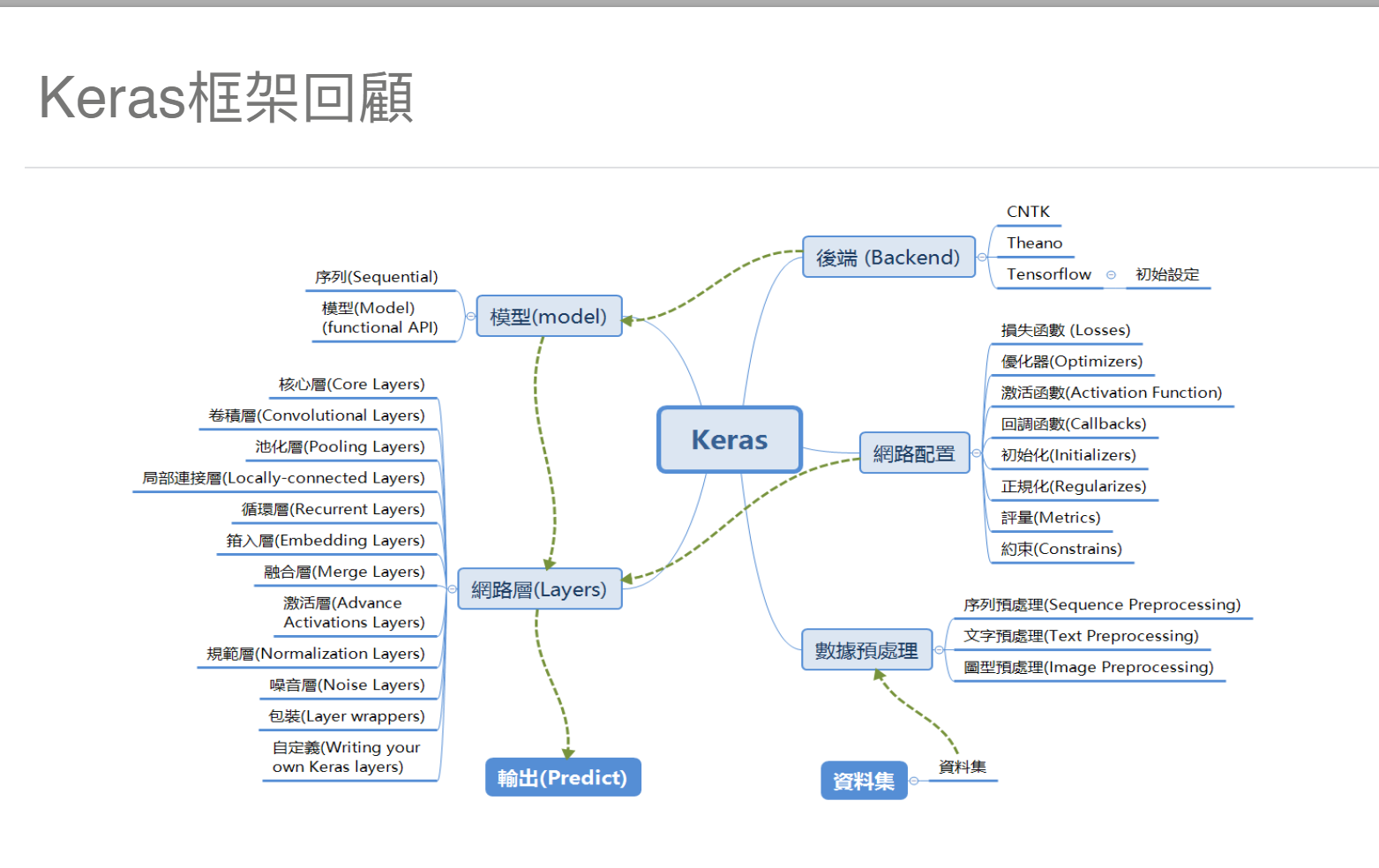
Task: Click the slide title Keras框架回顧
Action: coord(226,97)
